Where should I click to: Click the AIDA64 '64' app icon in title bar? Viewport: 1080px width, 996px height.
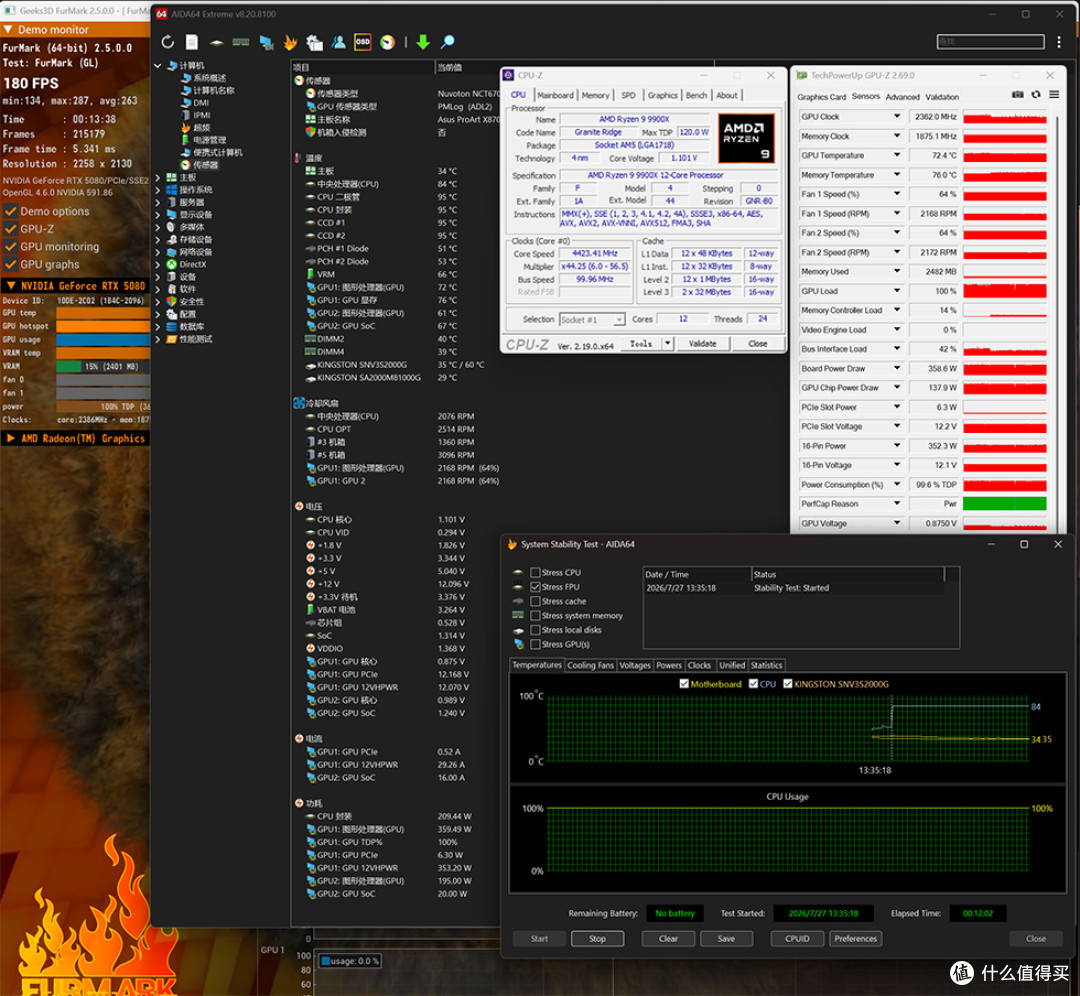[x=162, y=14]
